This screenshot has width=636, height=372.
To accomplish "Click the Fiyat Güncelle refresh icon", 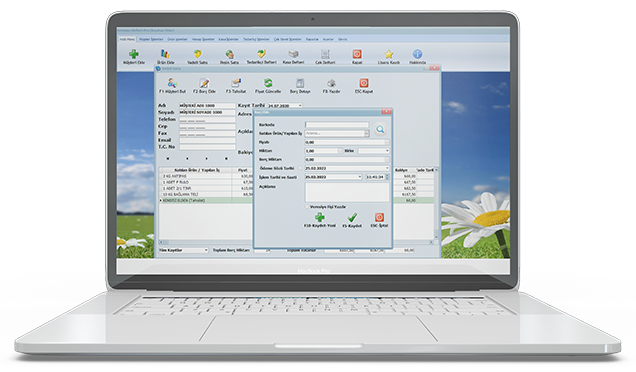I will pos(268,83).
